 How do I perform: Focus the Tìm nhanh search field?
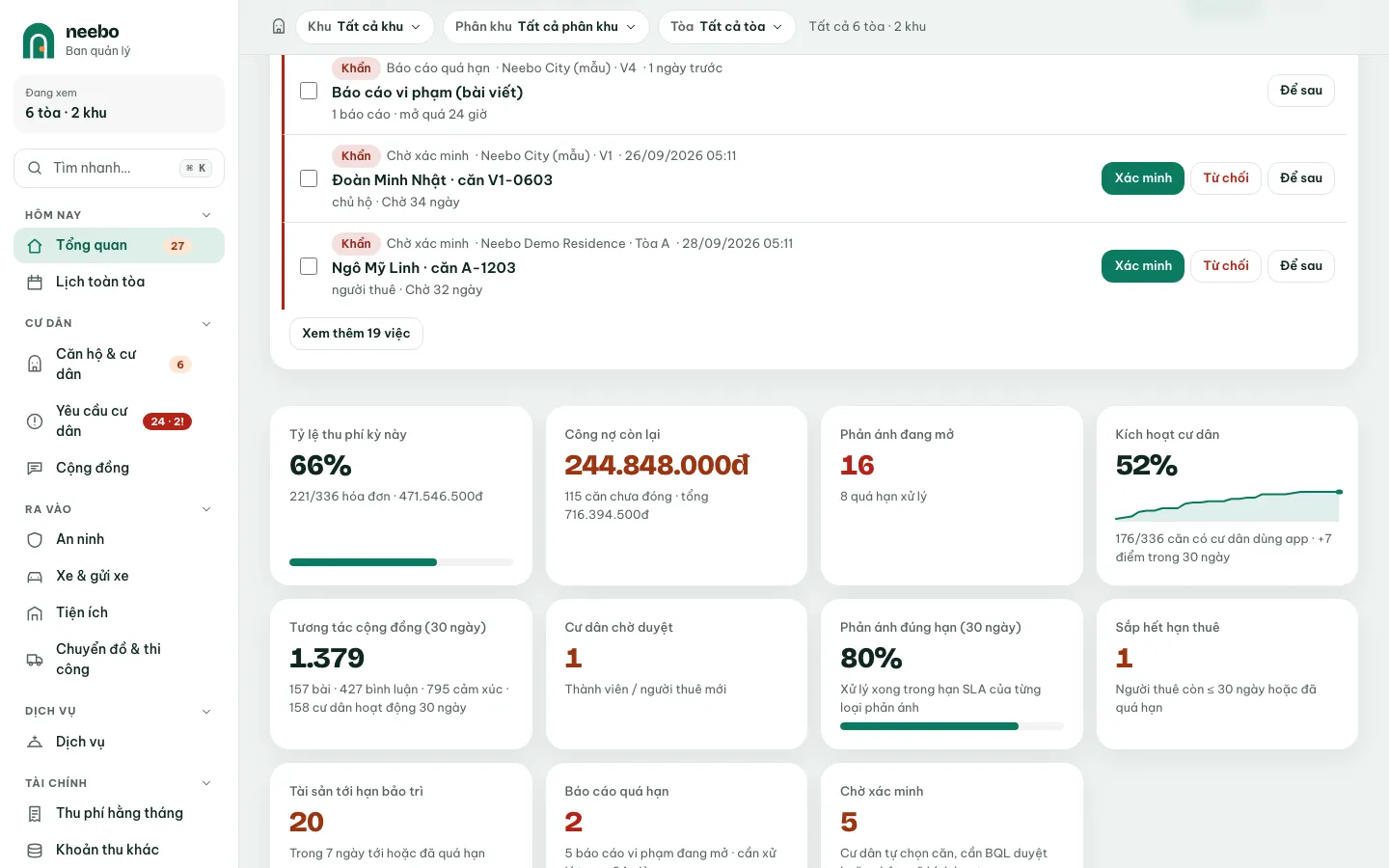(x=120, y=168)
